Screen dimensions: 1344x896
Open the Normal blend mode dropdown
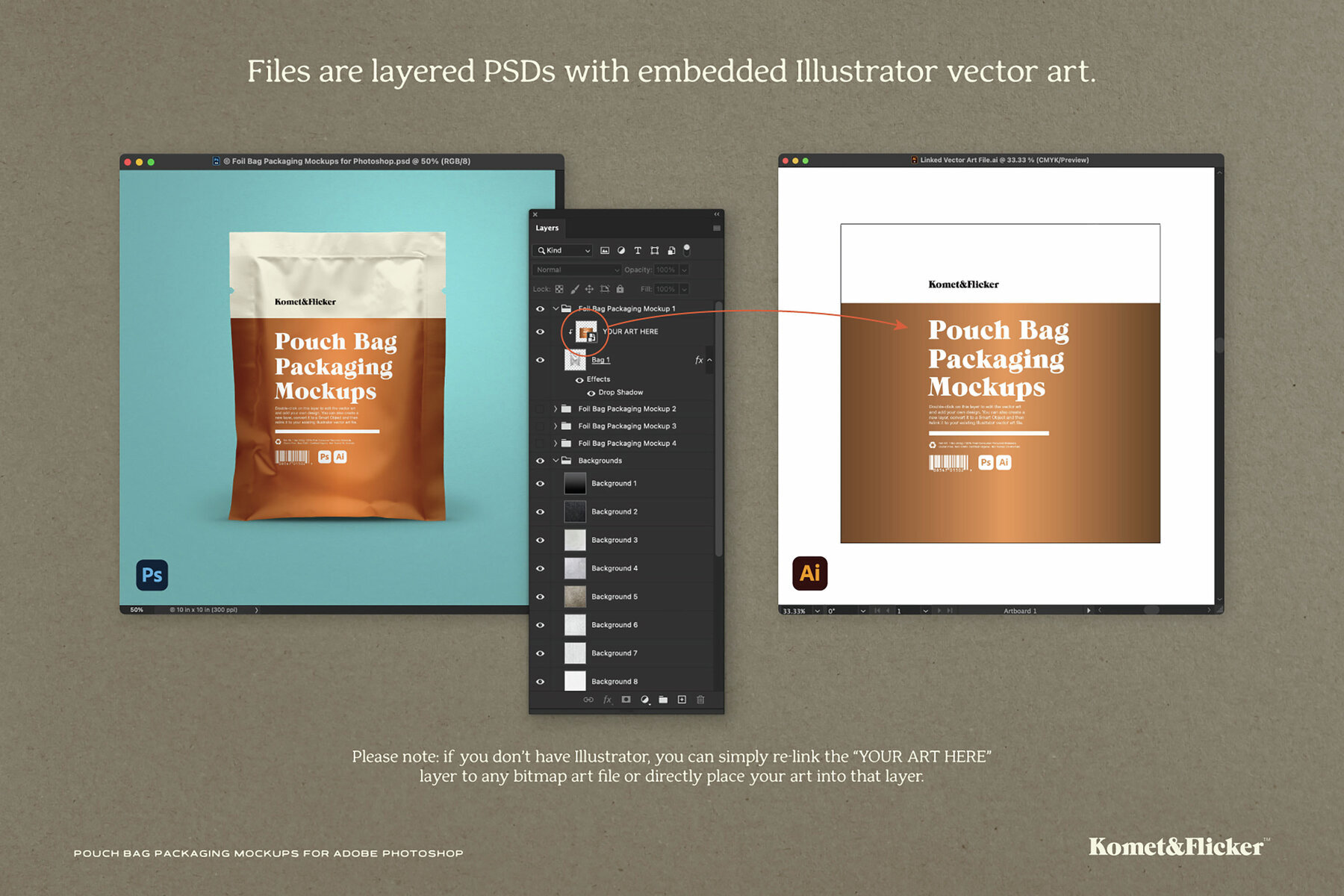[575, 270]
